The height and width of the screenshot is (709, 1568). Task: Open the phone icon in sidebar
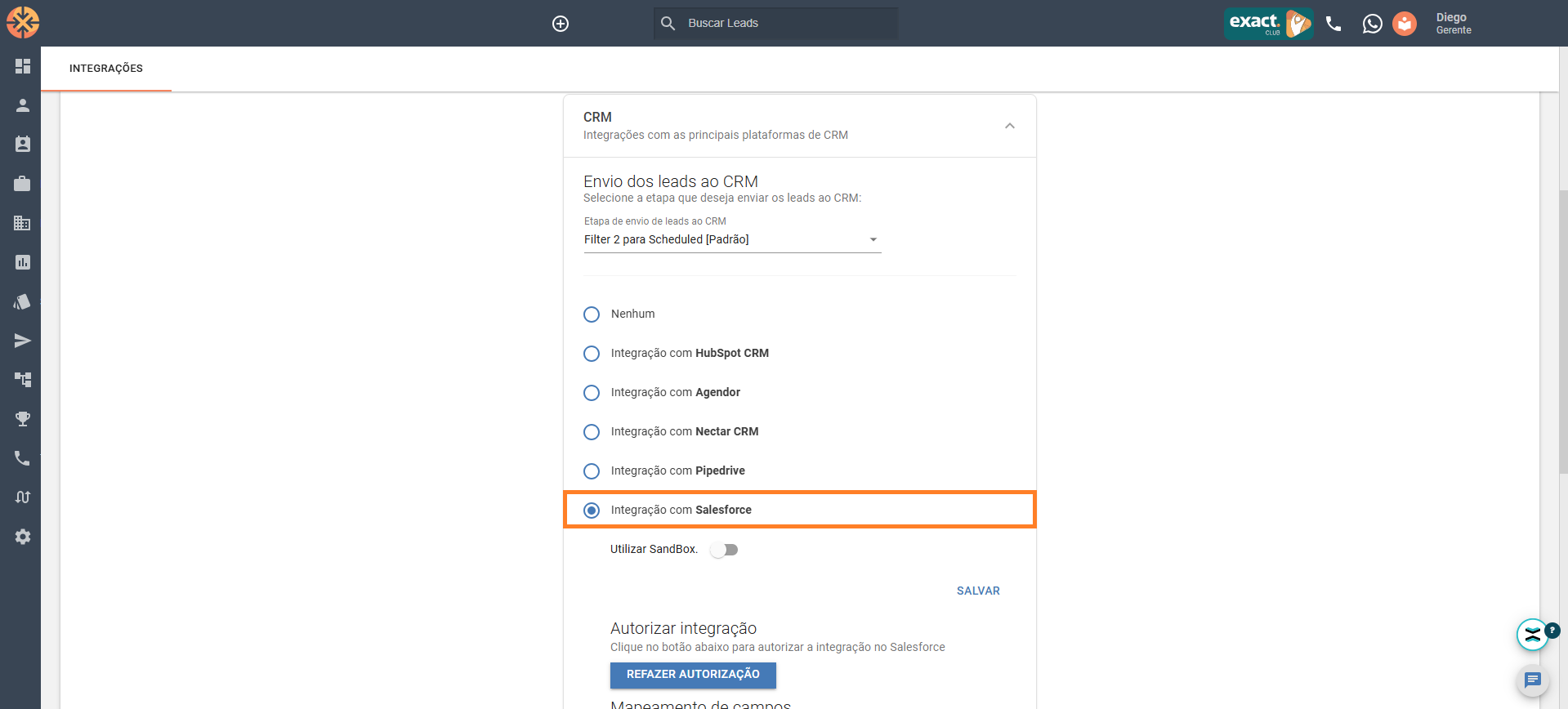(23, 458)
